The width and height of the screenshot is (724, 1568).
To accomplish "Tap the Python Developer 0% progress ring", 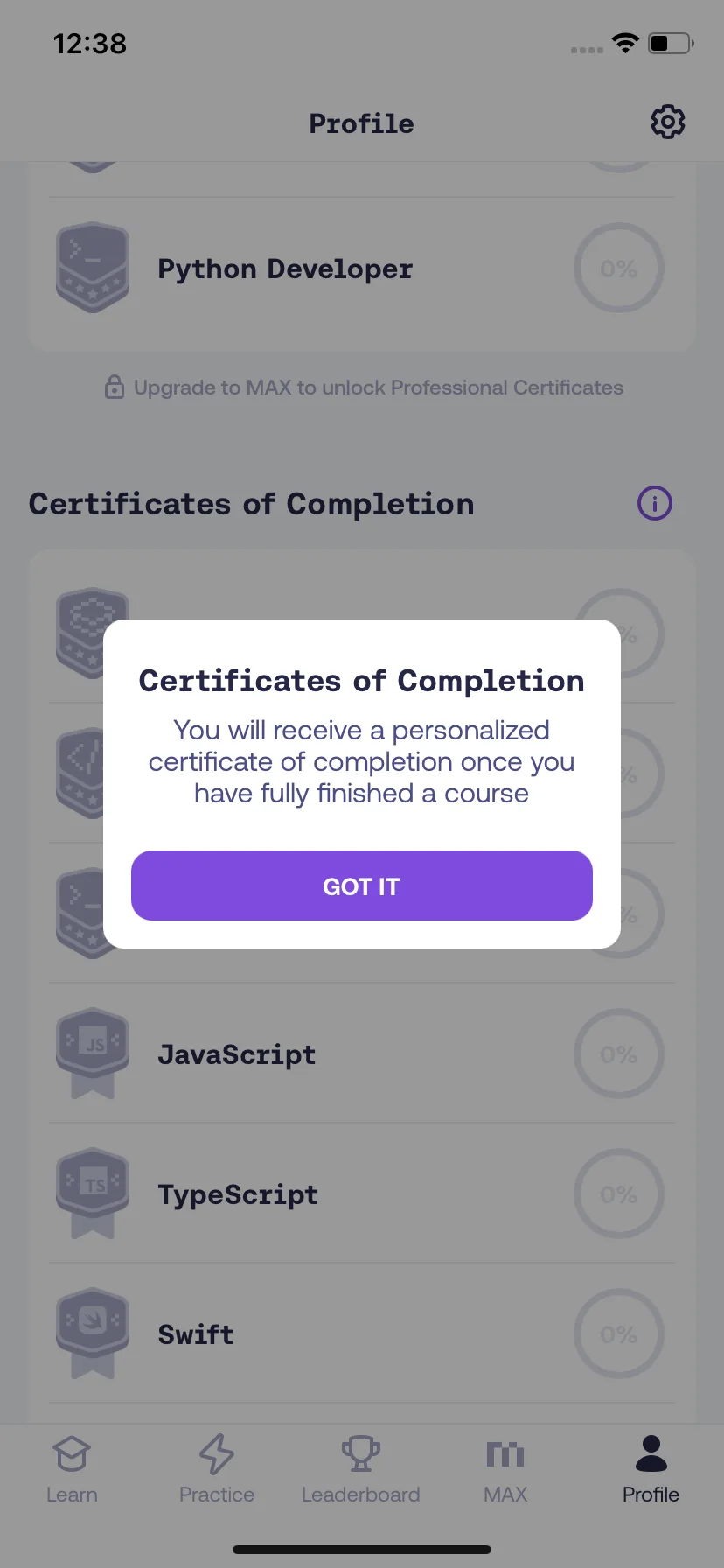I will point(619,268).
